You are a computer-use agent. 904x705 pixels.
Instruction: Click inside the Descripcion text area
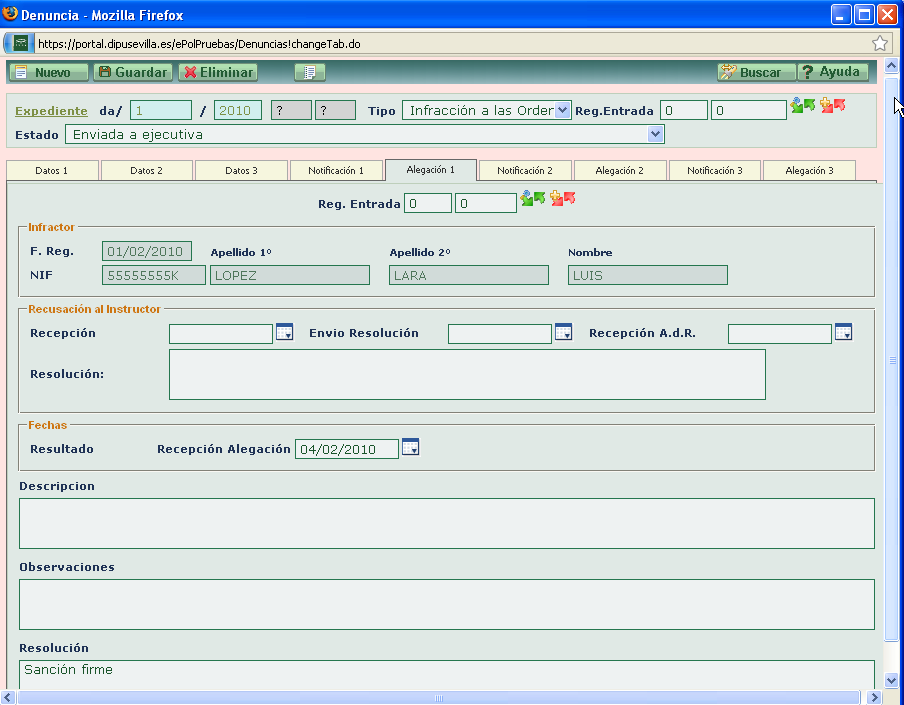pos(446,523)
